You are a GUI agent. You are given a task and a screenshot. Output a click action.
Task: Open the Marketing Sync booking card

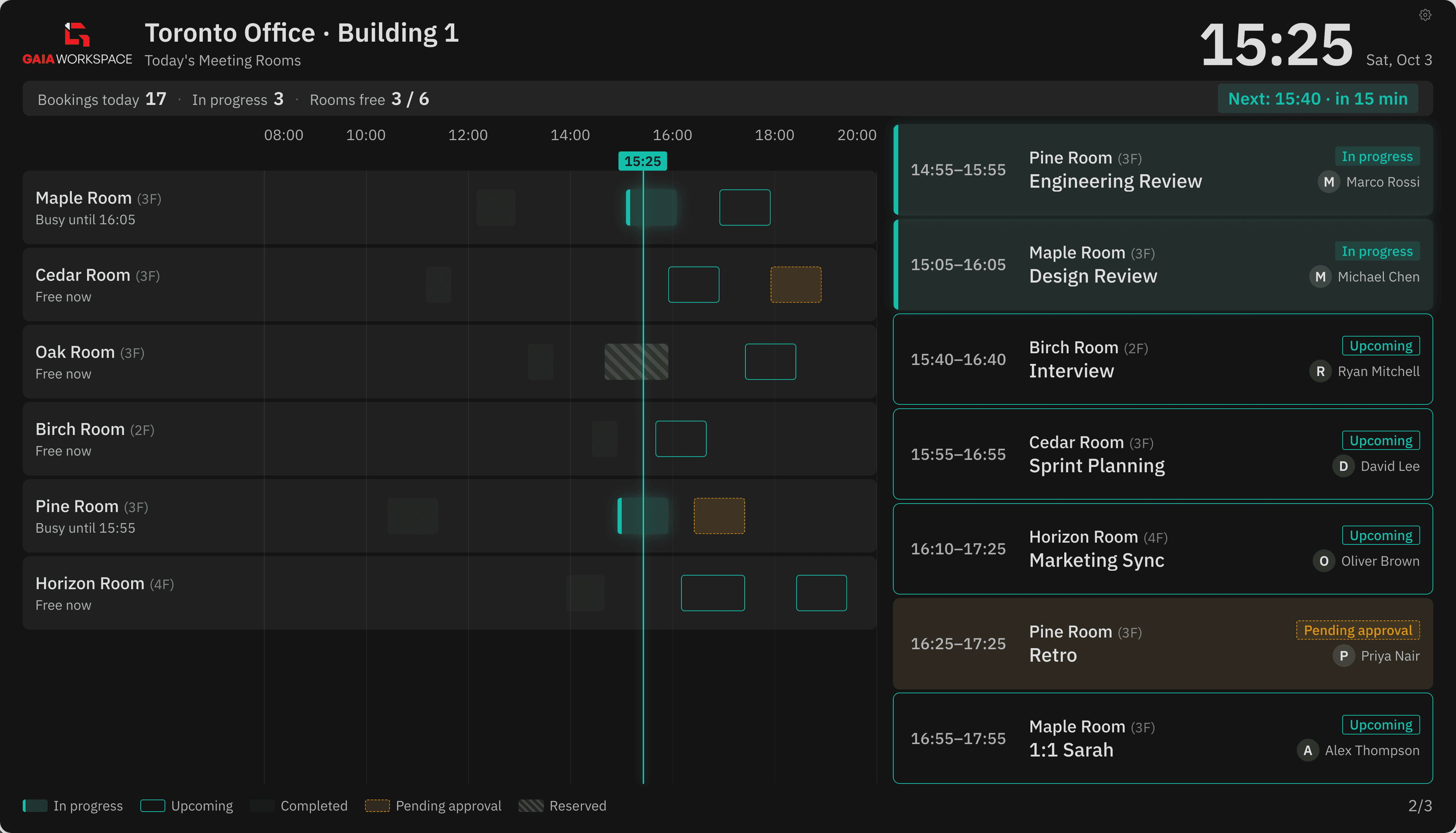(1163, 549)
